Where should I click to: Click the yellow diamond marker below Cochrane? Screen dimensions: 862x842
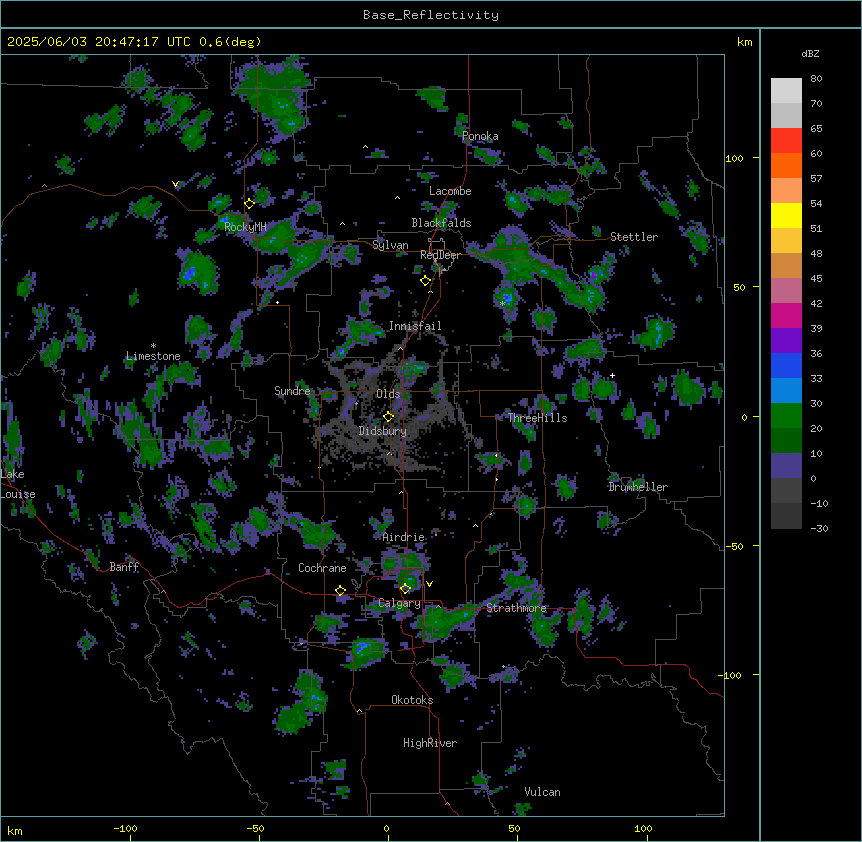click(340, 591)
